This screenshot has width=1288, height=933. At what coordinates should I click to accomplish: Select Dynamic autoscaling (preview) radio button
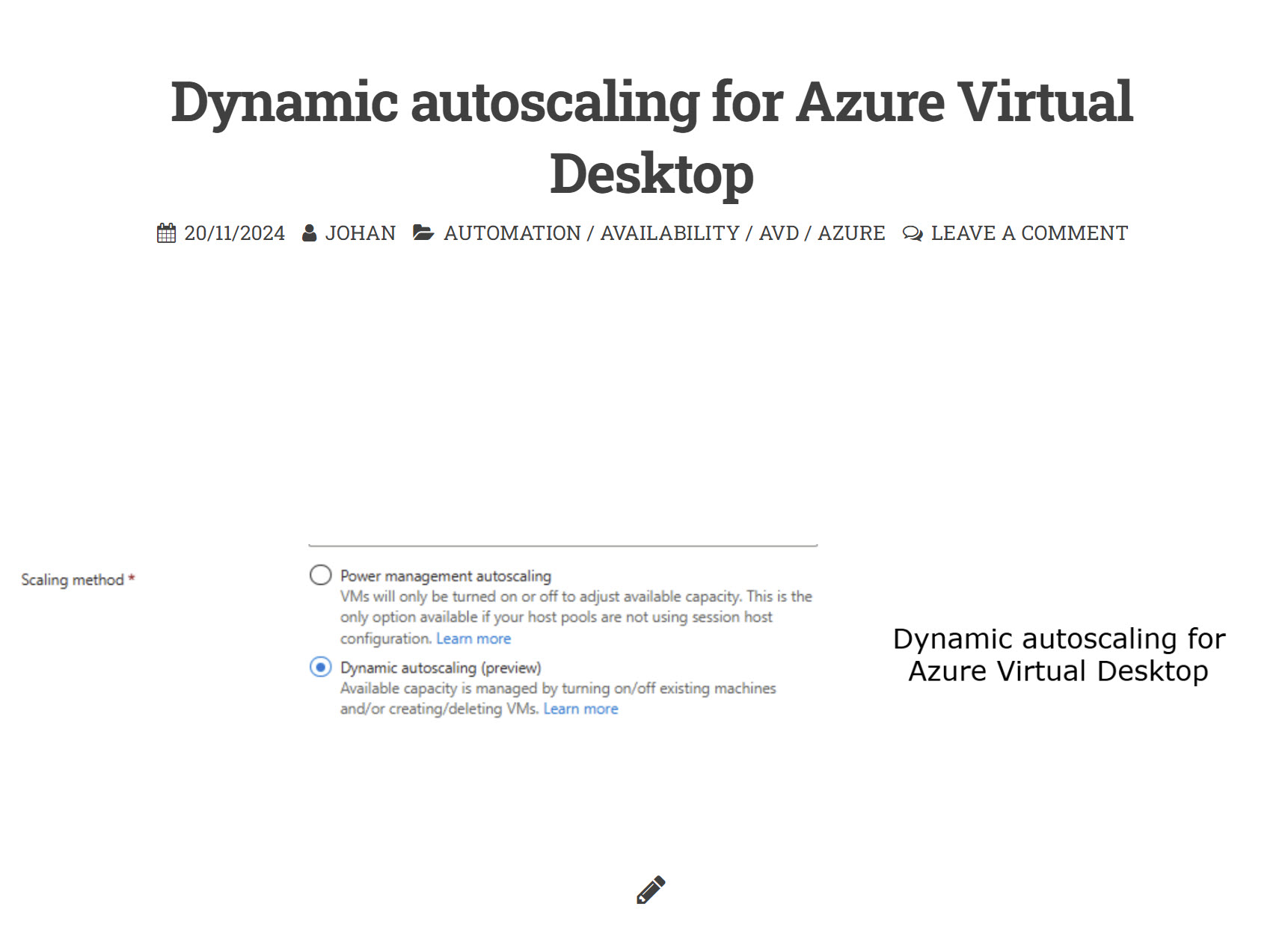[x=321, y=667]
